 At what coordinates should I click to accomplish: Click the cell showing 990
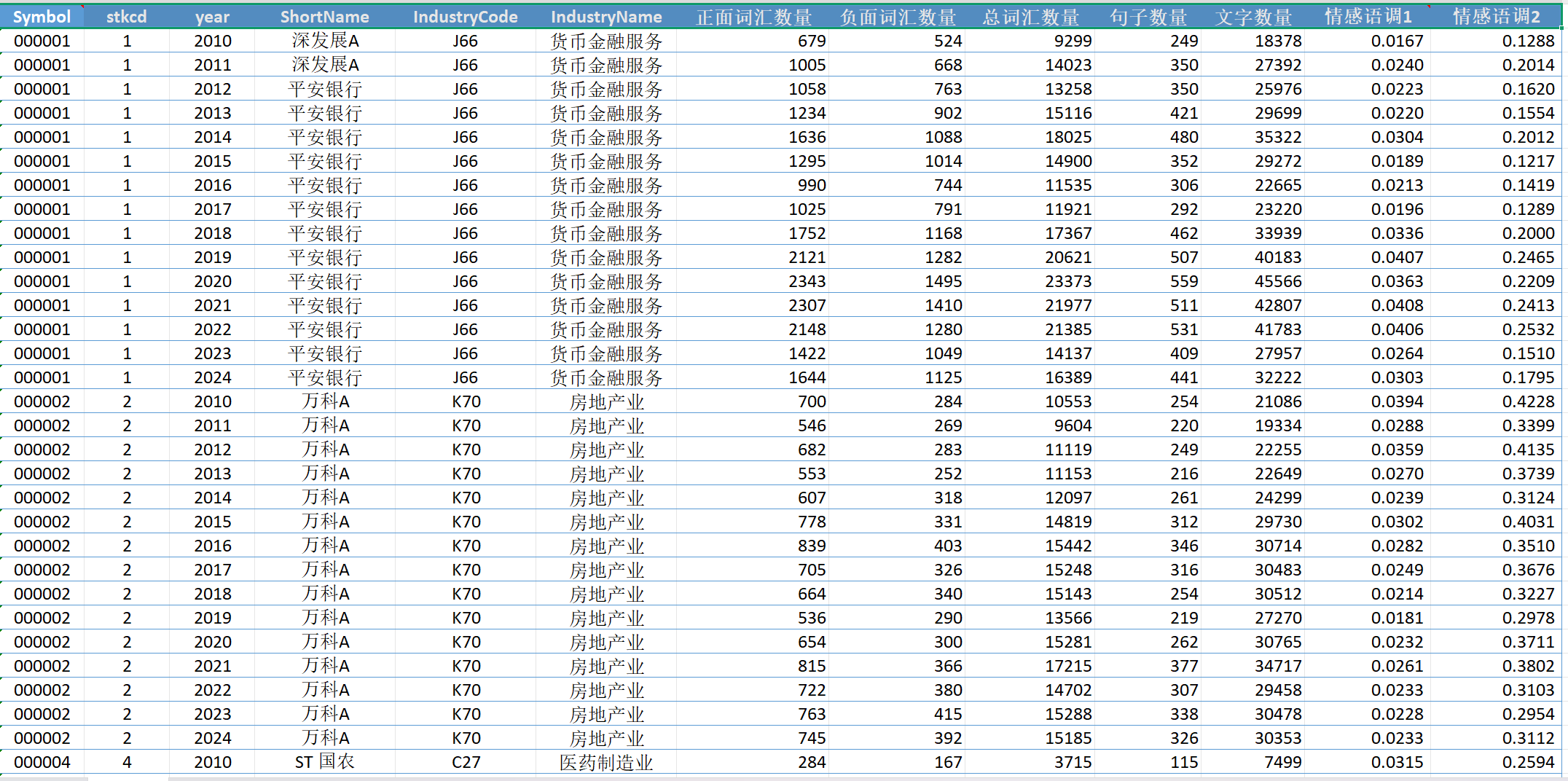[x=753, y=185]
